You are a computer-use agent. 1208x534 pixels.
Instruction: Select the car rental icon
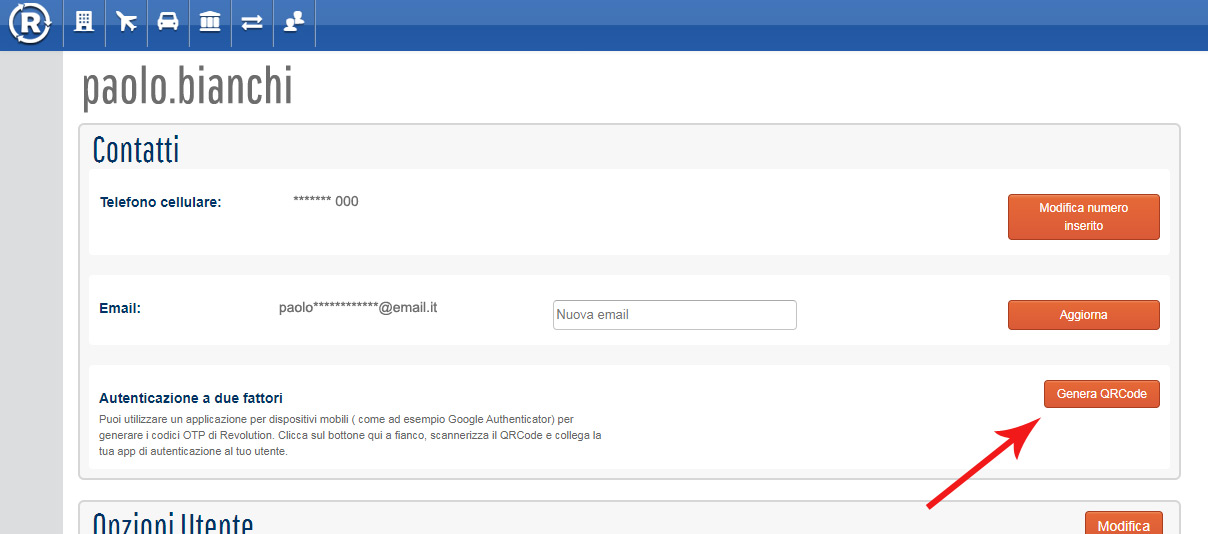point(168,22)
